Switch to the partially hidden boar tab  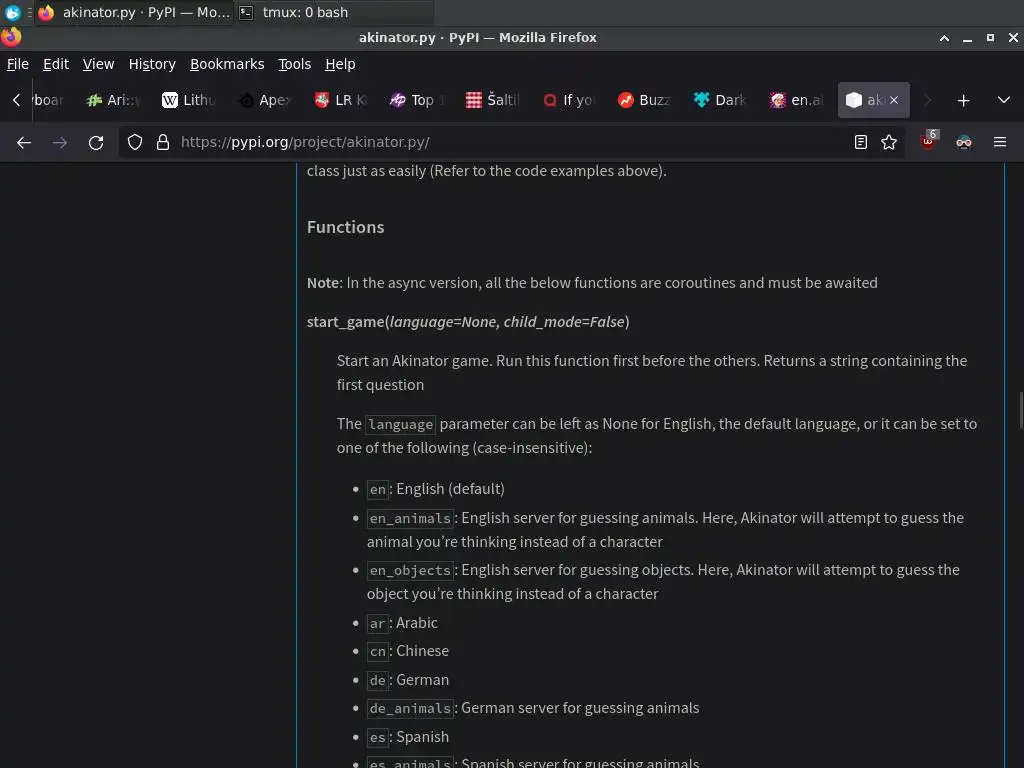click(49, 100)
